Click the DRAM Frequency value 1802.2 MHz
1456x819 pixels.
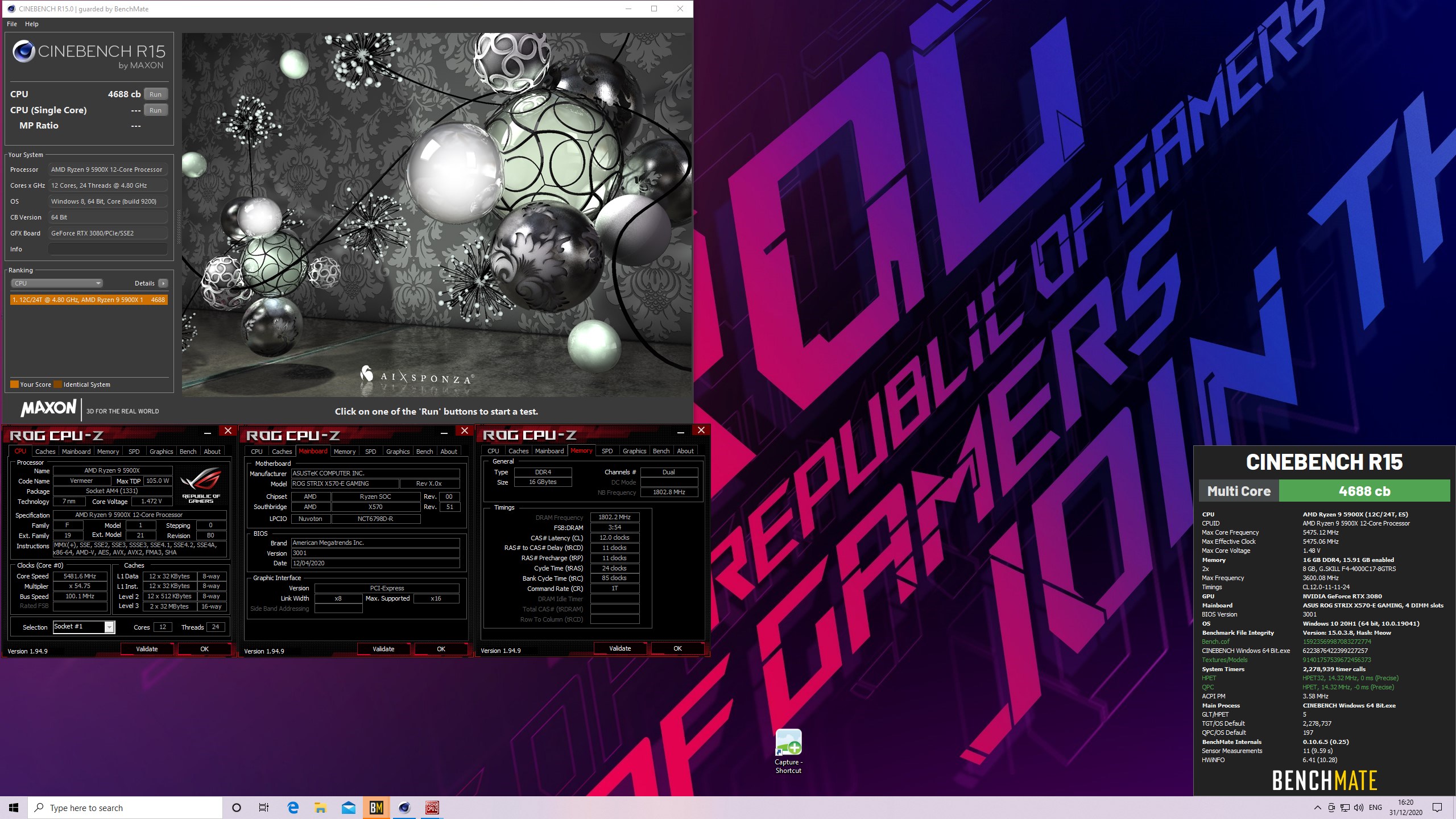point(614,517)
